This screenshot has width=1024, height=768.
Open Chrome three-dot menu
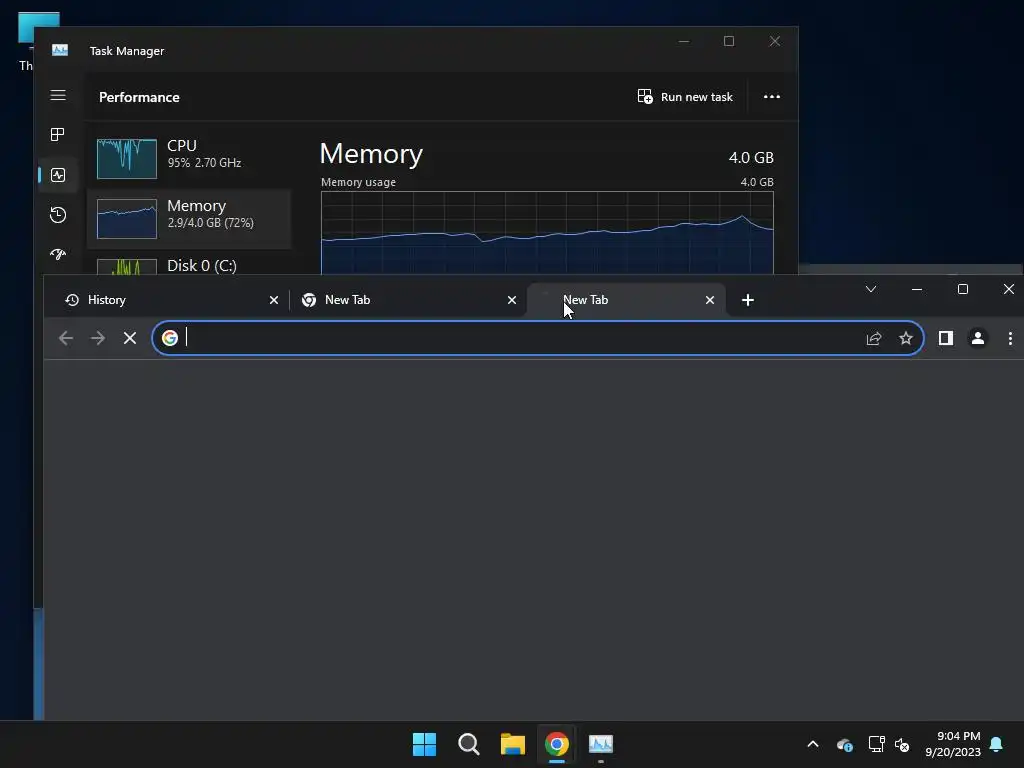point(1010,338)
